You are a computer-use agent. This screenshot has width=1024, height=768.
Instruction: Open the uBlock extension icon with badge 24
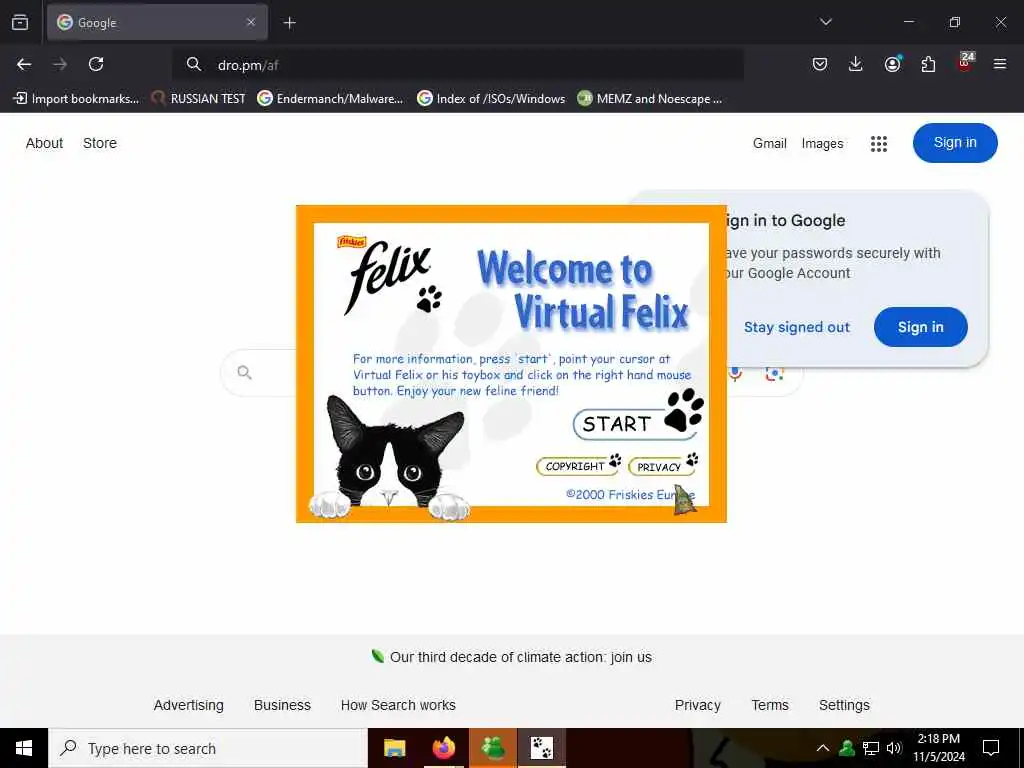tap(965, 62)
